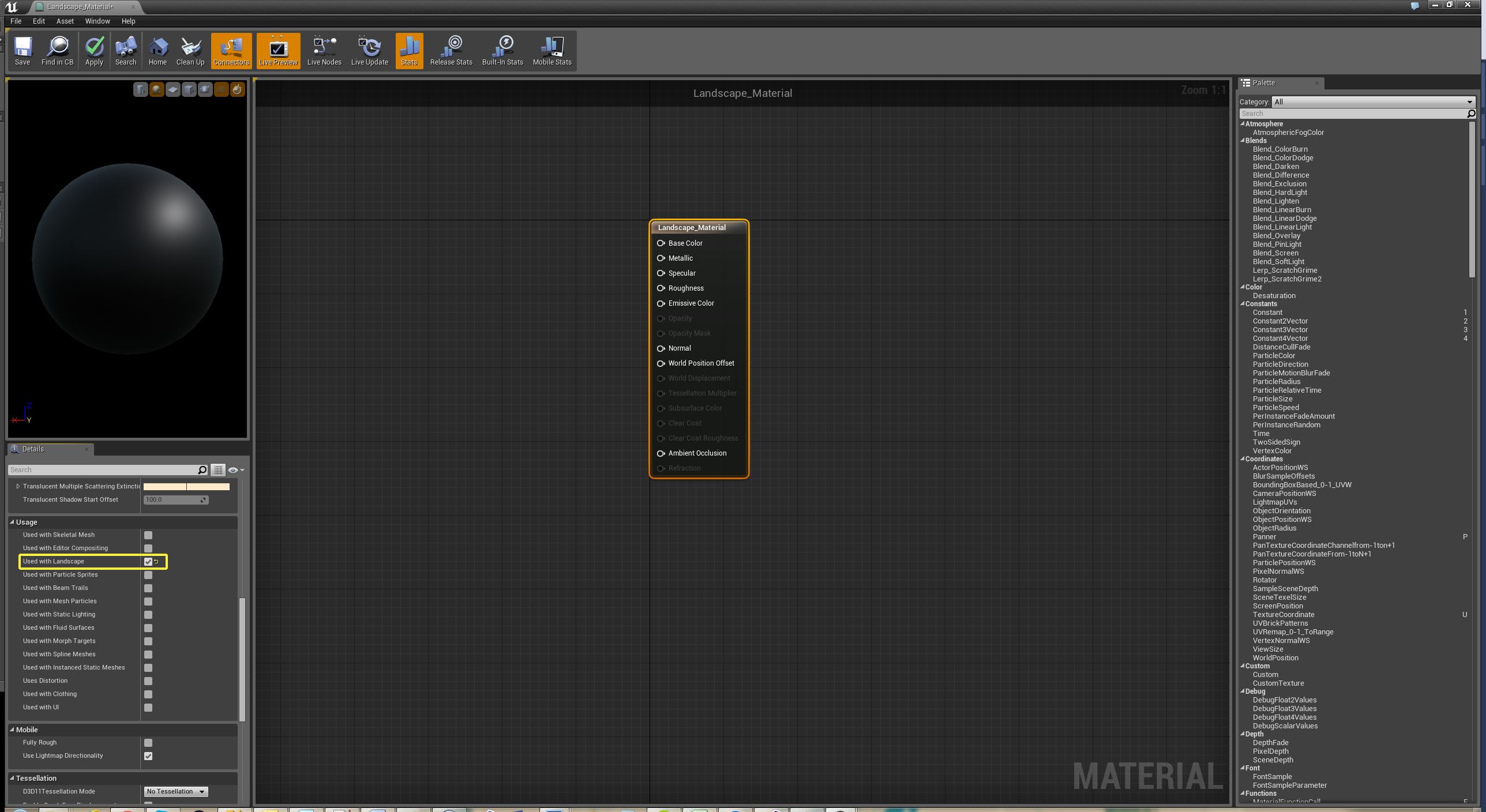The height and width of the screenshot is (812, 1486).
Task: Open the Palette Category dropdown
Action: [1372, 102]
